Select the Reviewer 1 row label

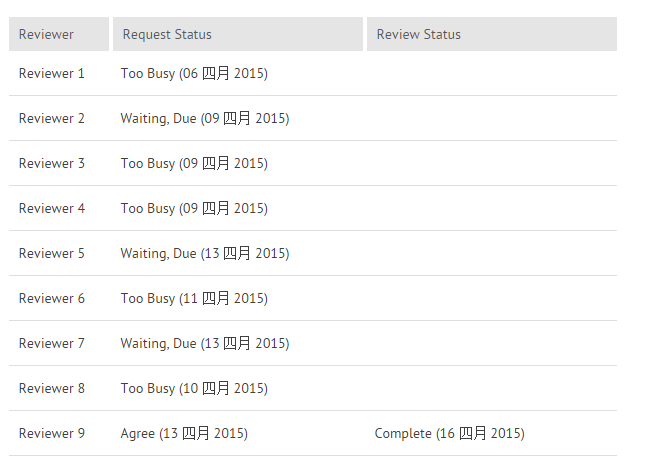pyautogui.click(x=52, y=73)
